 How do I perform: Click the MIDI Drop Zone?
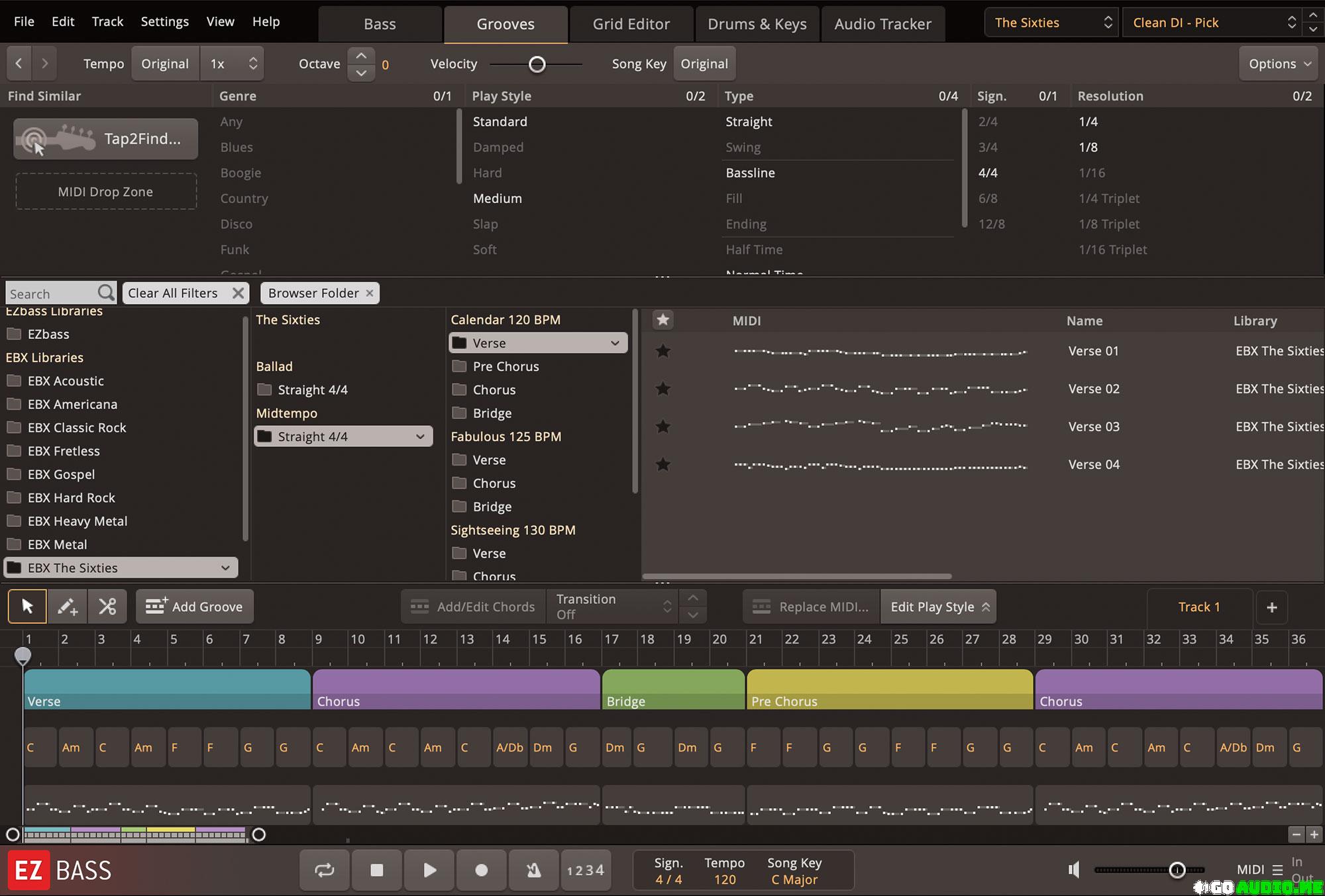pyautogui.click(x=106, y=191)
